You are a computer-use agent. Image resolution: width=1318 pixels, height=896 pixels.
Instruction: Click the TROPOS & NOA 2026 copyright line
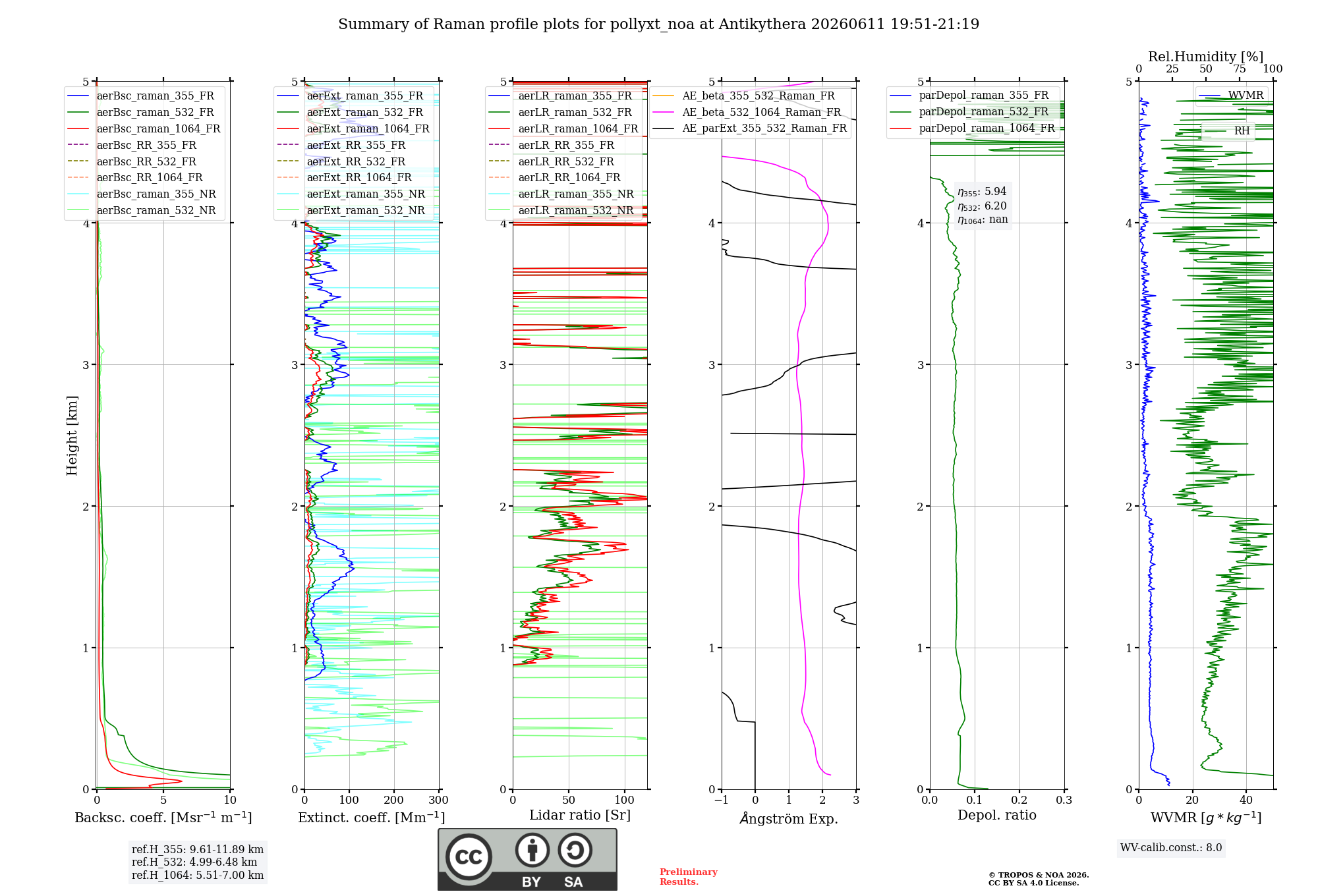1039,876
